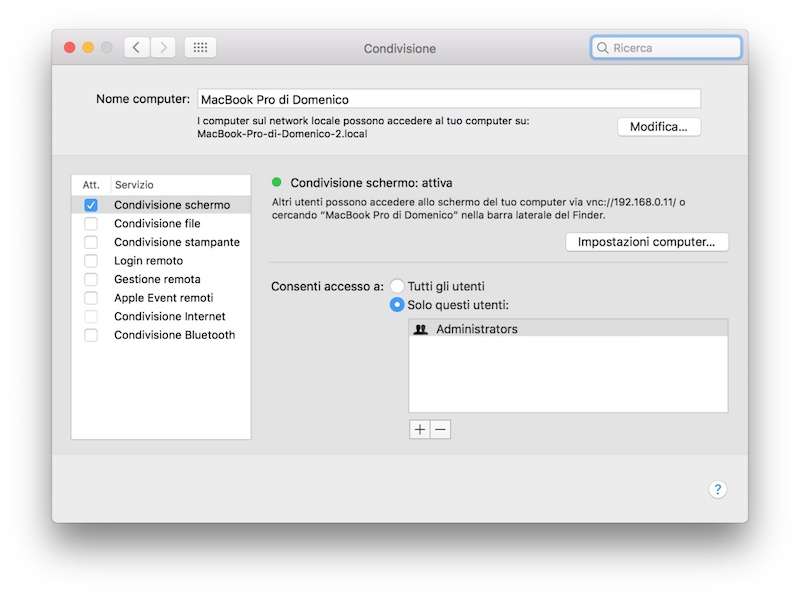The height and width of the screenshot is (597, 800).
Task: Enable Login remoto checkbox
Action: point(91,261)
